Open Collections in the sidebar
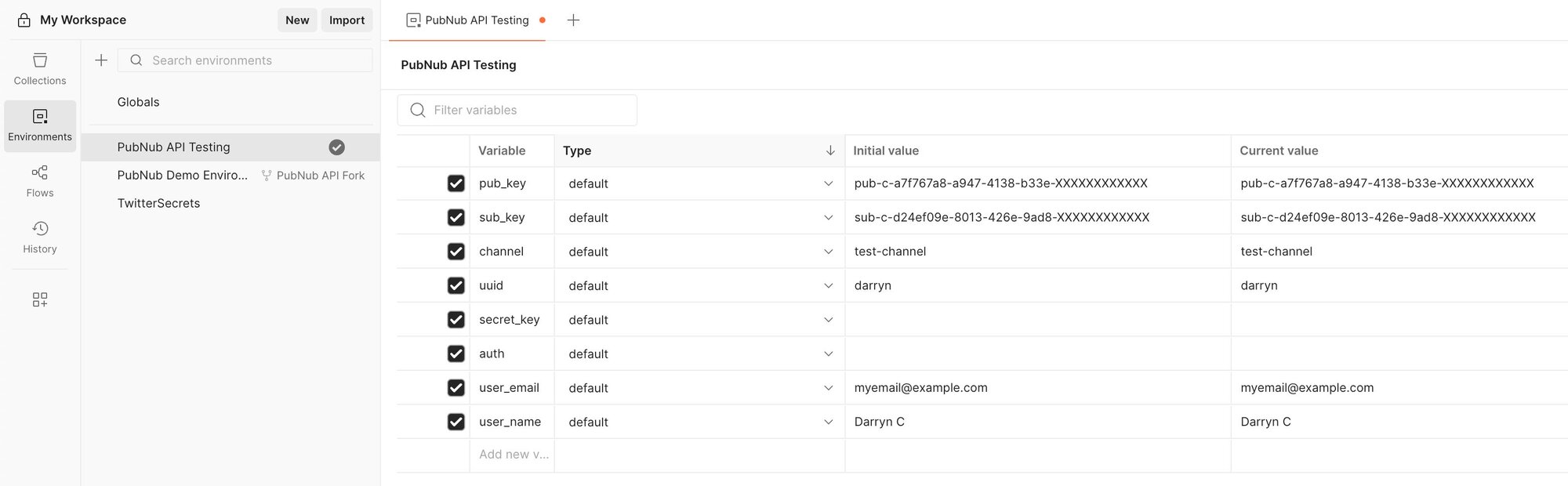The height and width of the screenshot is (486, 1568). [40, 70]
